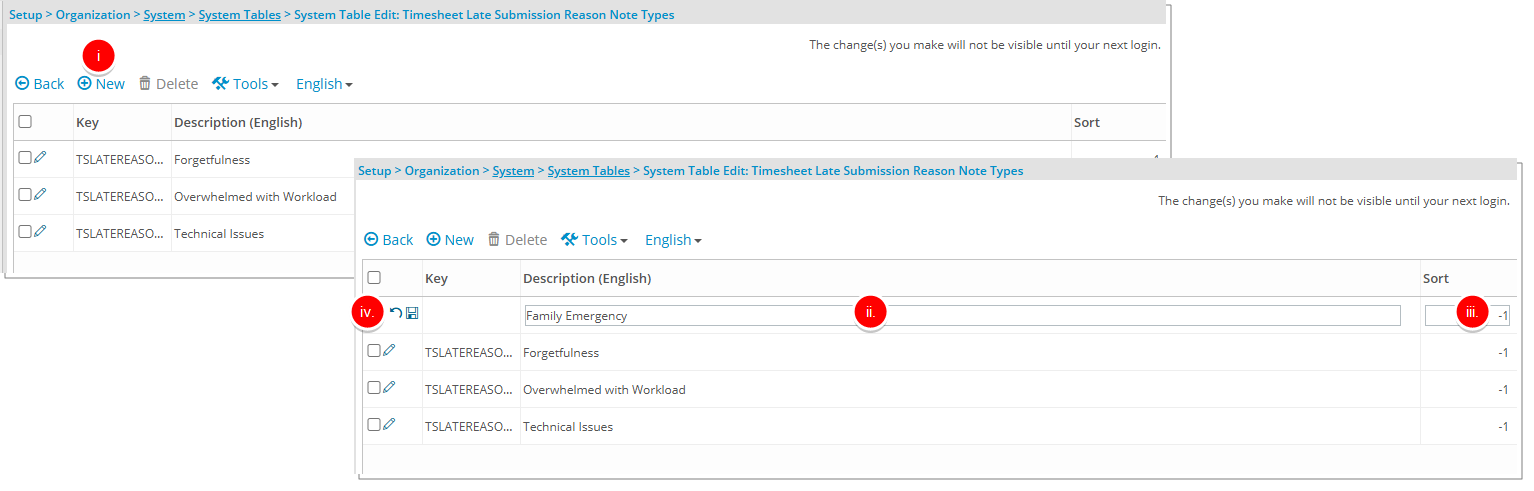
Task: Click System breadcrumb link in back window
Action: pos(164,15)
